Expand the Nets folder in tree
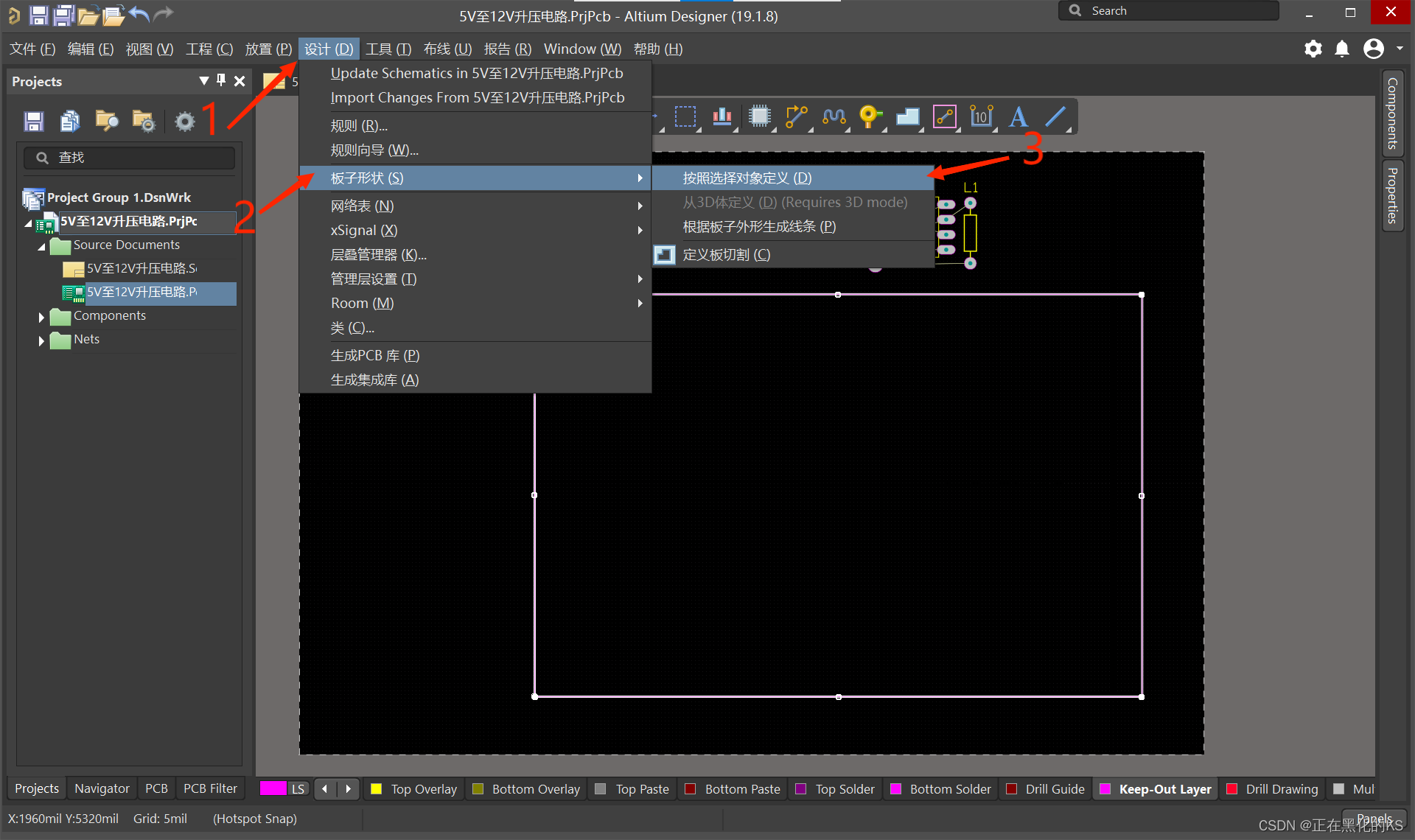Viewport: 1415px width, 840px height. point(41,340)
